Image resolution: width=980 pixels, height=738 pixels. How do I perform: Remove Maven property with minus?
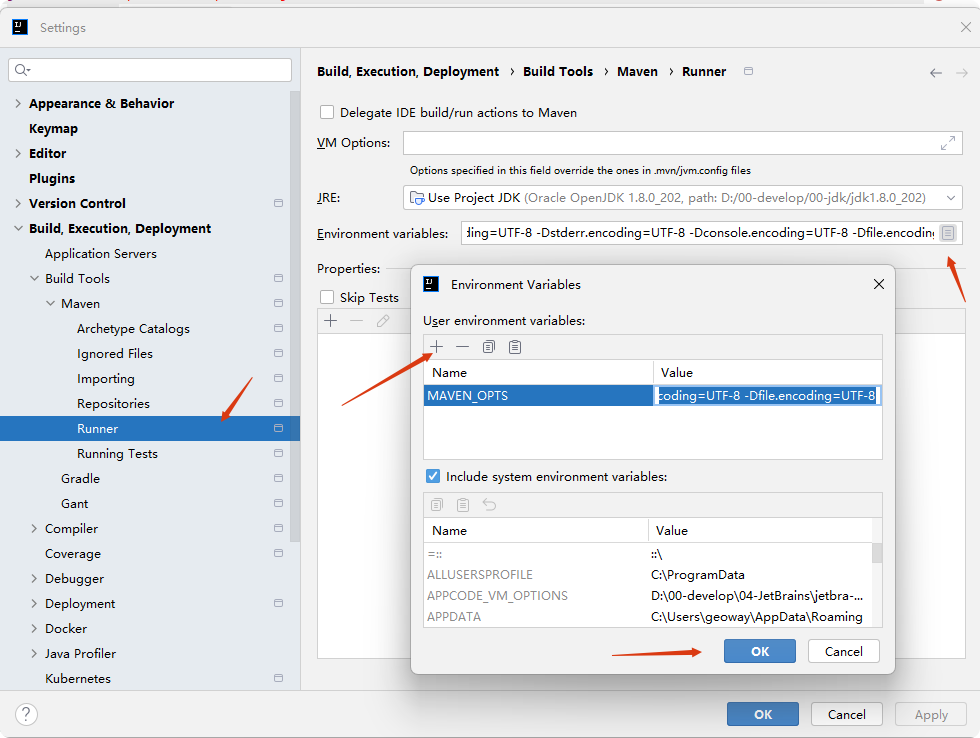click(x=357, y=321)
